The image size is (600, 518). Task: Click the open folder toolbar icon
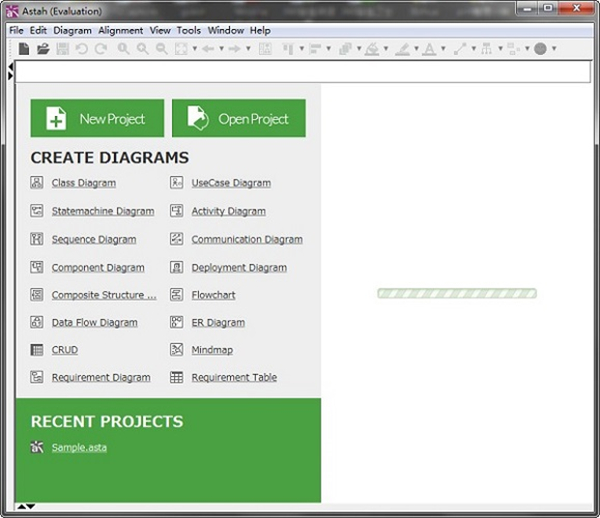[43, 48]
